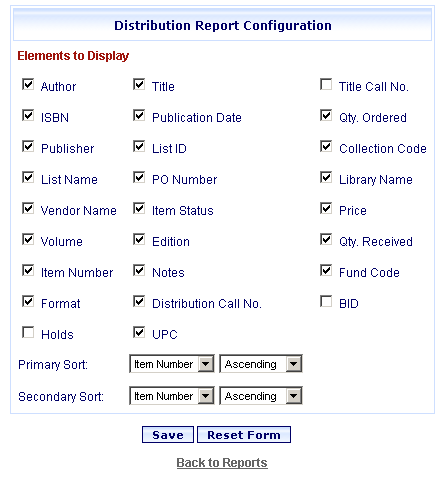Click the Save button

click(168, 435)
